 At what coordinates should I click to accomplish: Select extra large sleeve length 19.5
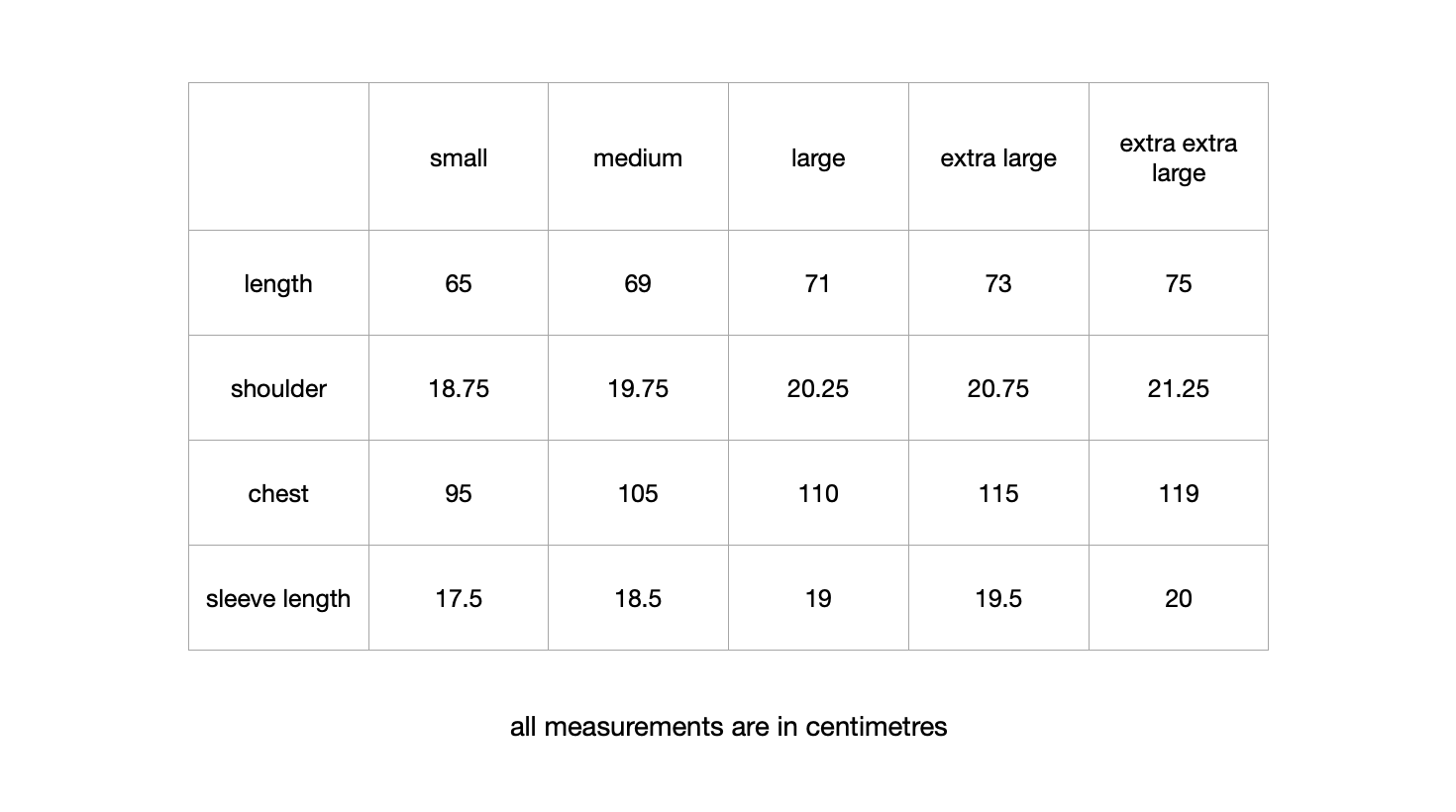coord(998,599)
